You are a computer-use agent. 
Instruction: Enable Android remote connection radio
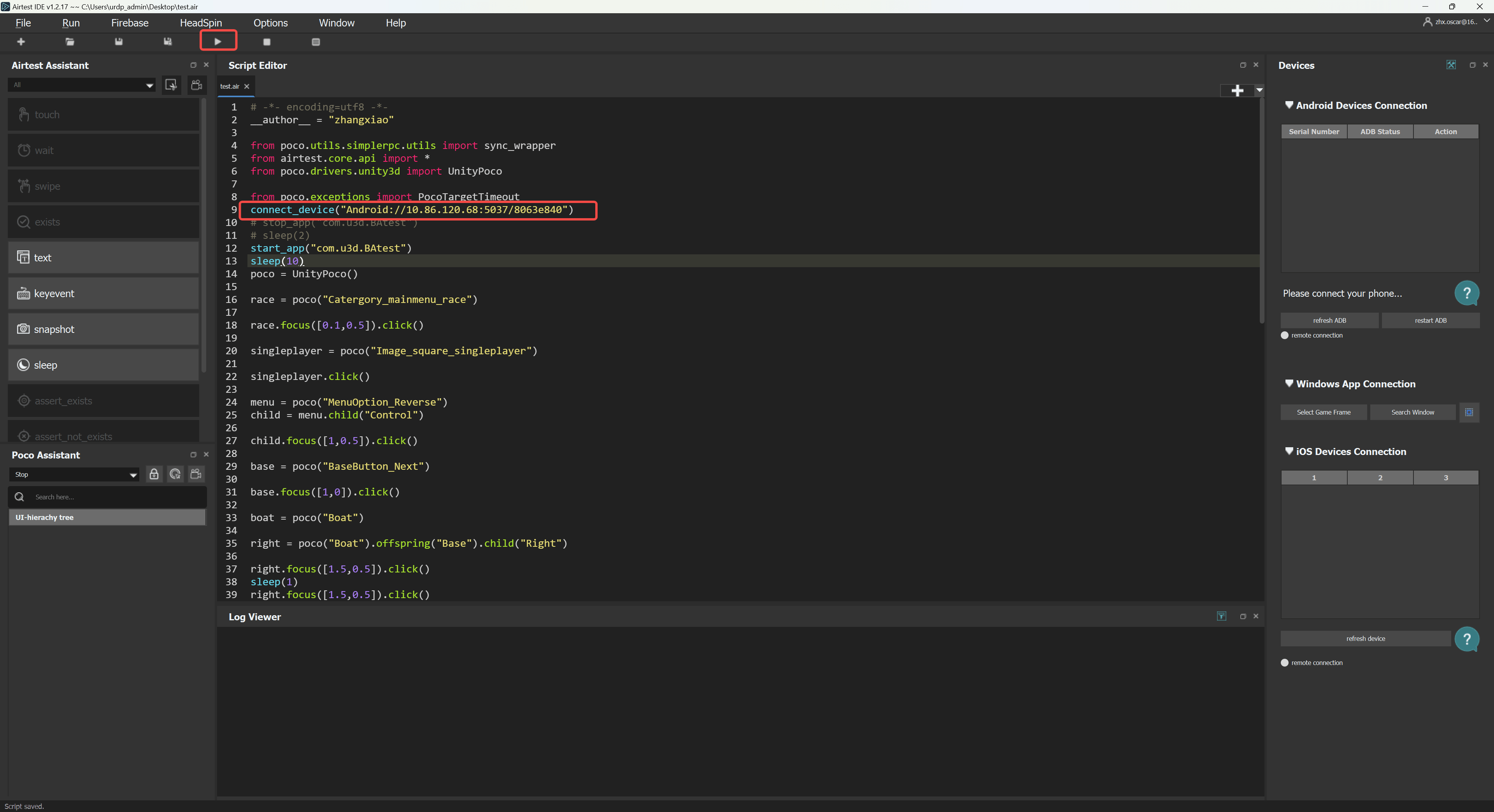tap(1285, 336)
